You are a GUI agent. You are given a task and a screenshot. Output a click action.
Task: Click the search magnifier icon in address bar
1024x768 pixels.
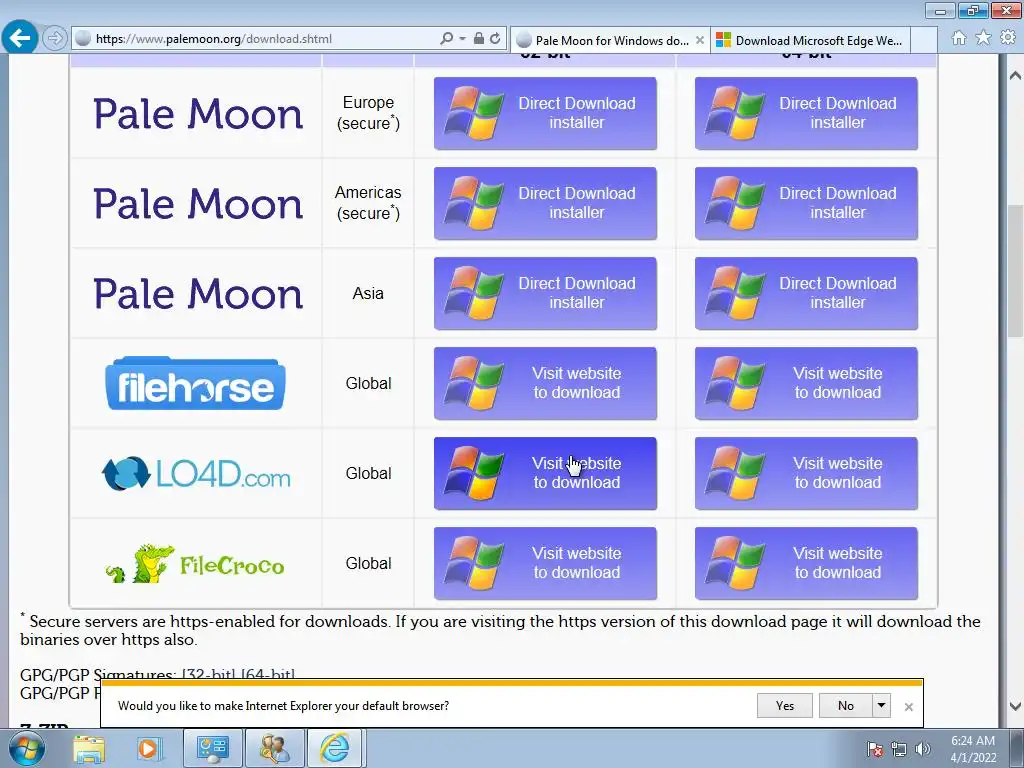(446, 39)
